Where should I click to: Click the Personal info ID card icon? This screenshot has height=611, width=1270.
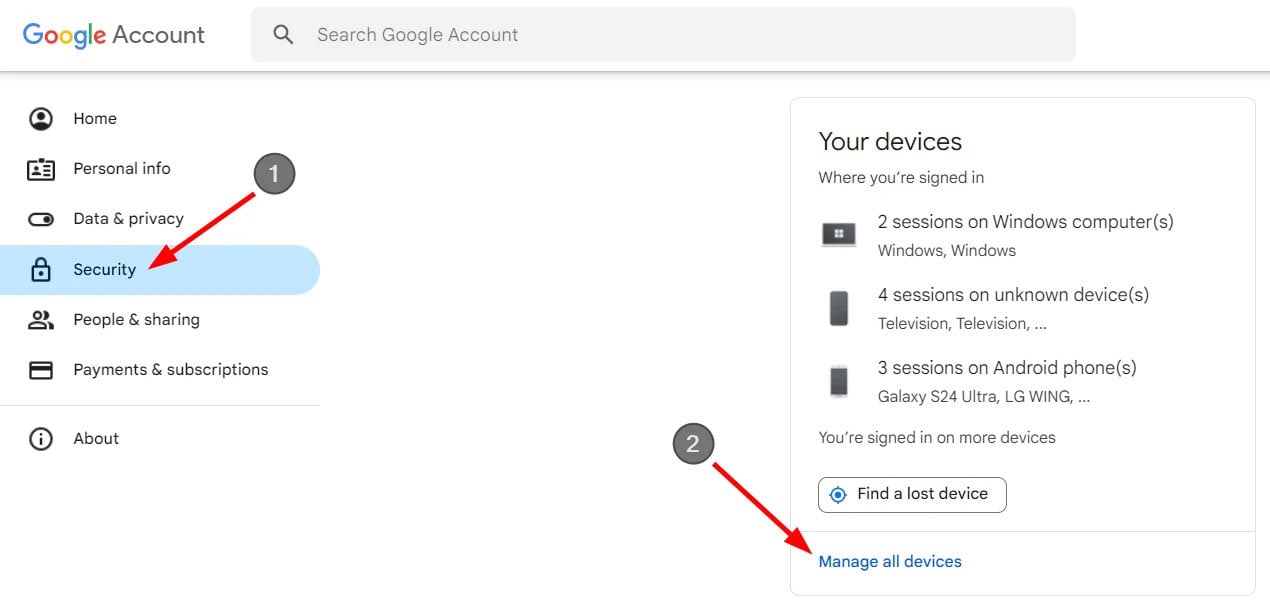[41, 169]
